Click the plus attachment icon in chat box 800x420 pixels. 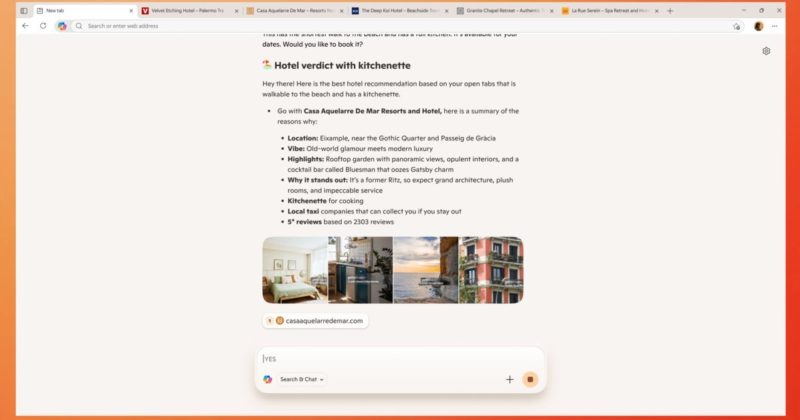point(509,379)
